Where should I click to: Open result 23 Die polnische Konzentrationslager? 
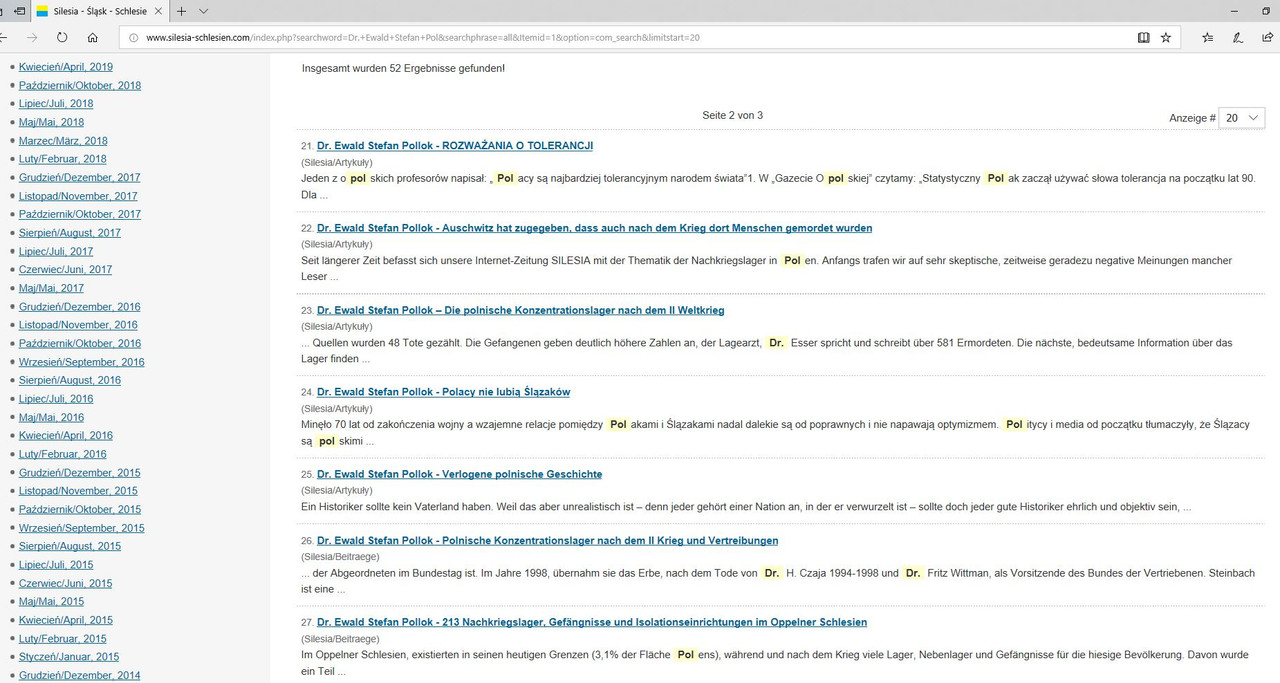click(520, 310)
